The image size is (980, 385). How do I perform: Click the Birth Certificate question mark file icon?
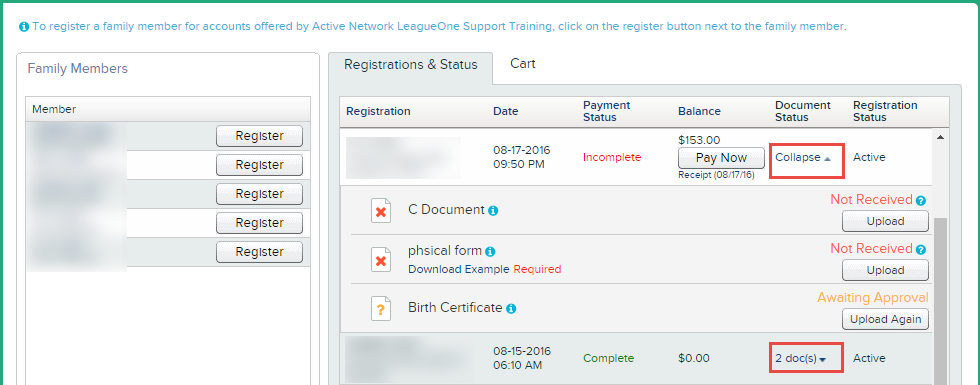point(381,309)
